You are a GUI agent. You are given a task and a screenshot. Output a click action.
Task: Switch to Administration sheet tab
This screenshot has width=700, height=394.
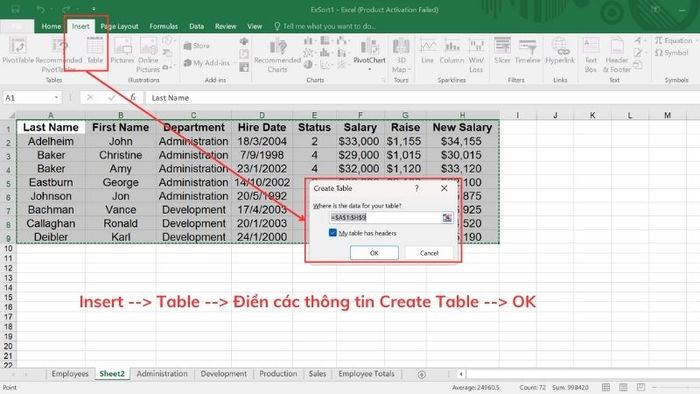click(x=162, y=374)
